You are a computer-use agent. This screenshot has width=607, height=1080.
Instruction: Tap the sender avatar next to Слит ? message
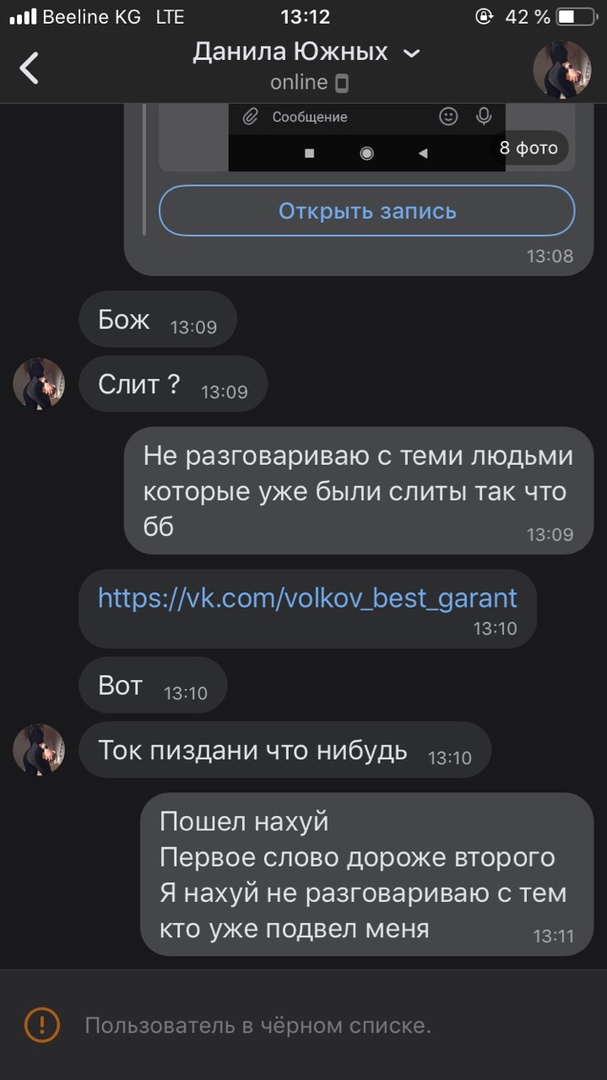pyautogui.click(x=39, y=384)
